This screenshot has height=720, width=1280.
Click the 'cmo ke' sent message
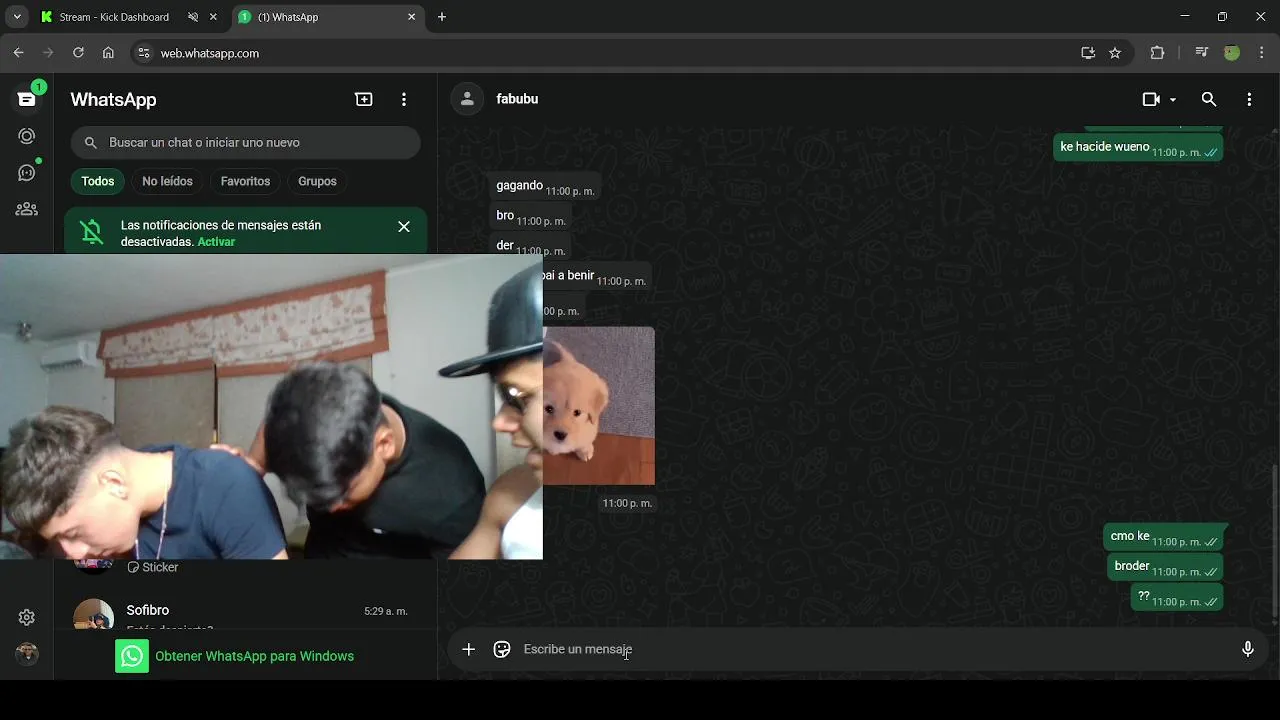tap(1163, 537)
